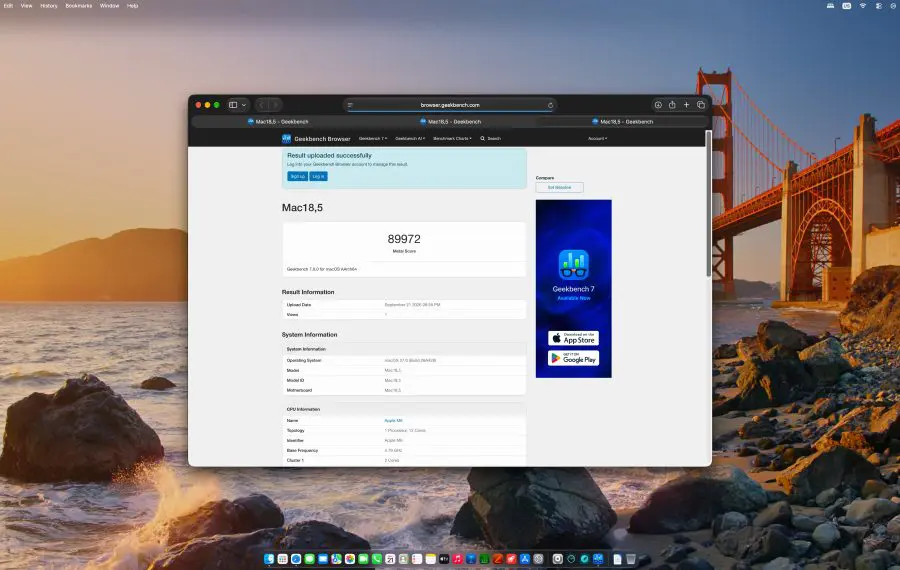
Task: Click the Sign up button
Action: point(297,176)
